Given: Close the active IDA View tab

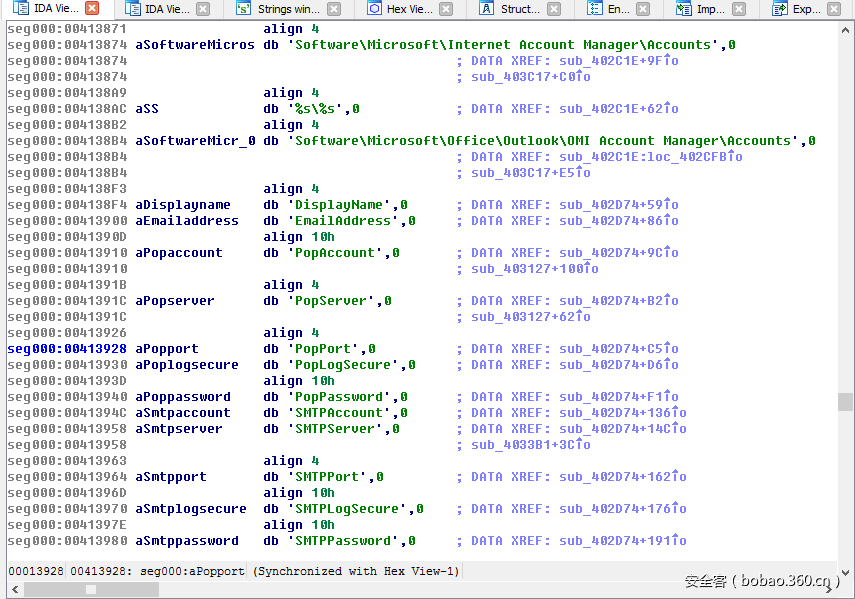Looking at the screenshot, I should 92,9.
